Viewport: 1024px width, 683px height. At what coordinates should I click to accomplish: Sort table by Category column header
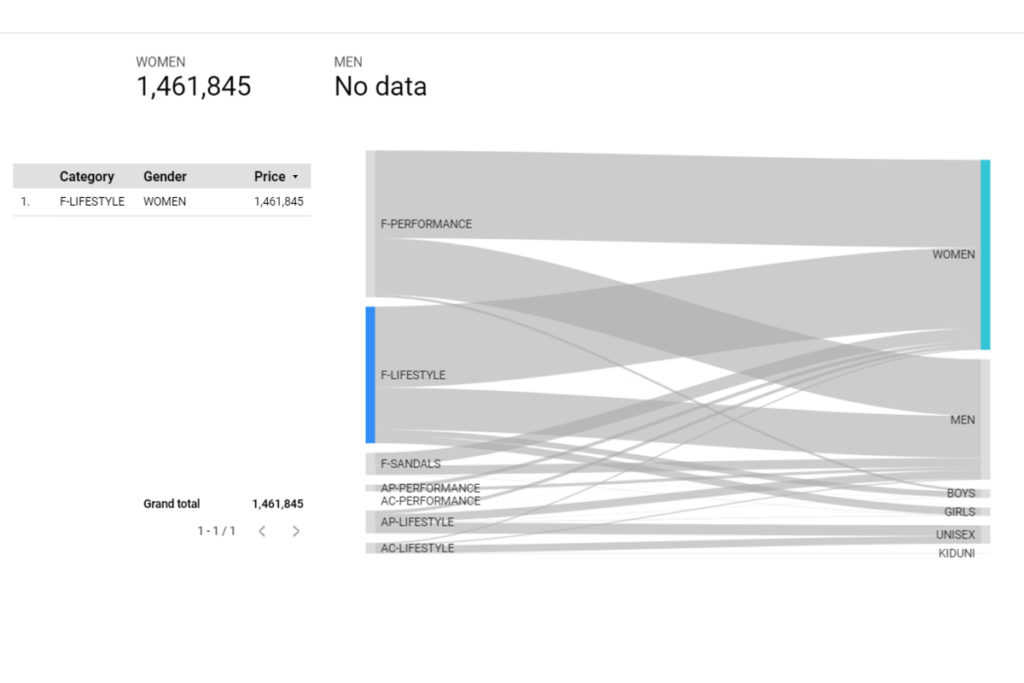pyautogui.click(x=86, y=176)
